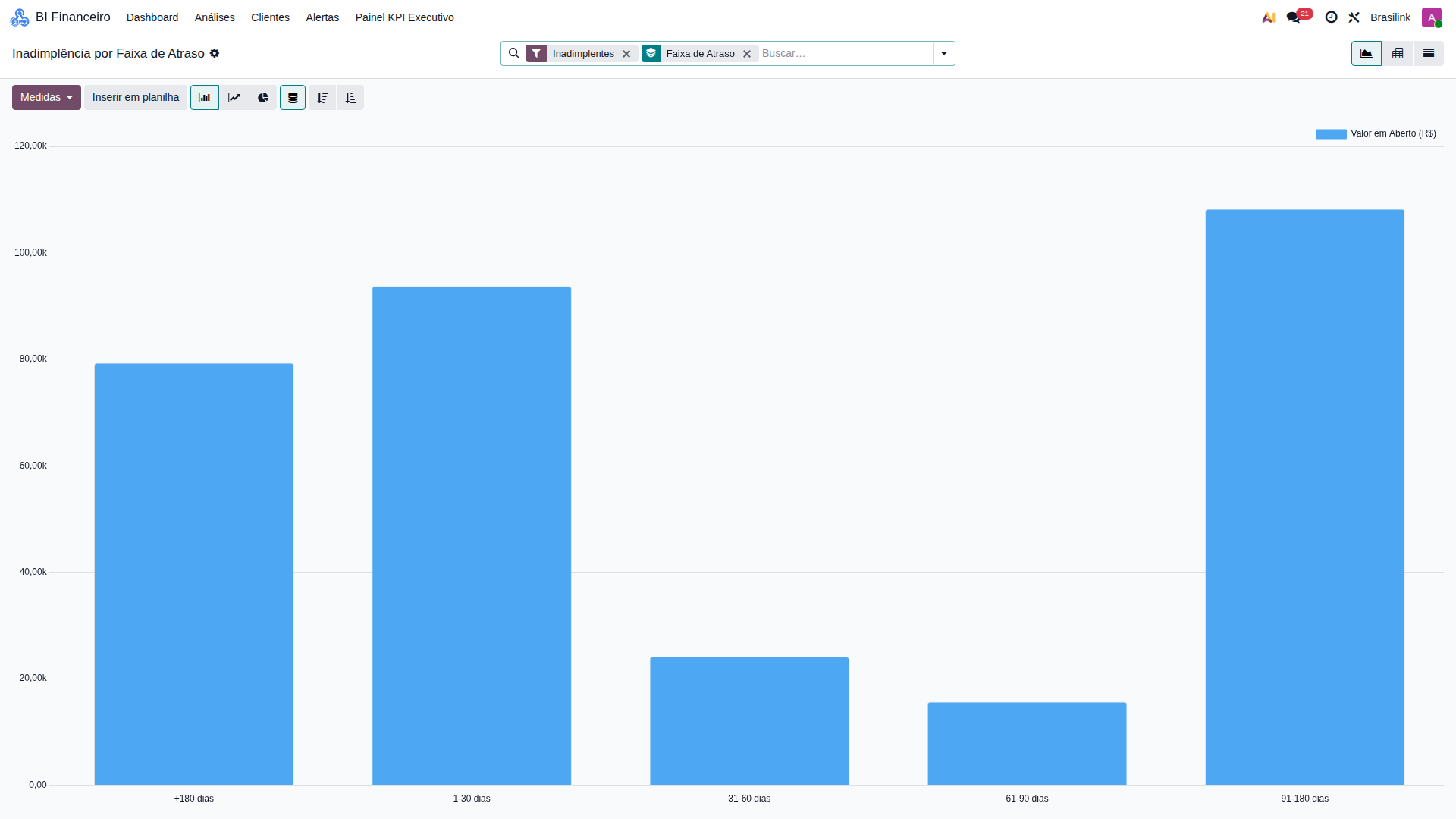Click the 91-180 dias bar
Viewport: 1456px width, 819px height.
point(1305,497)
